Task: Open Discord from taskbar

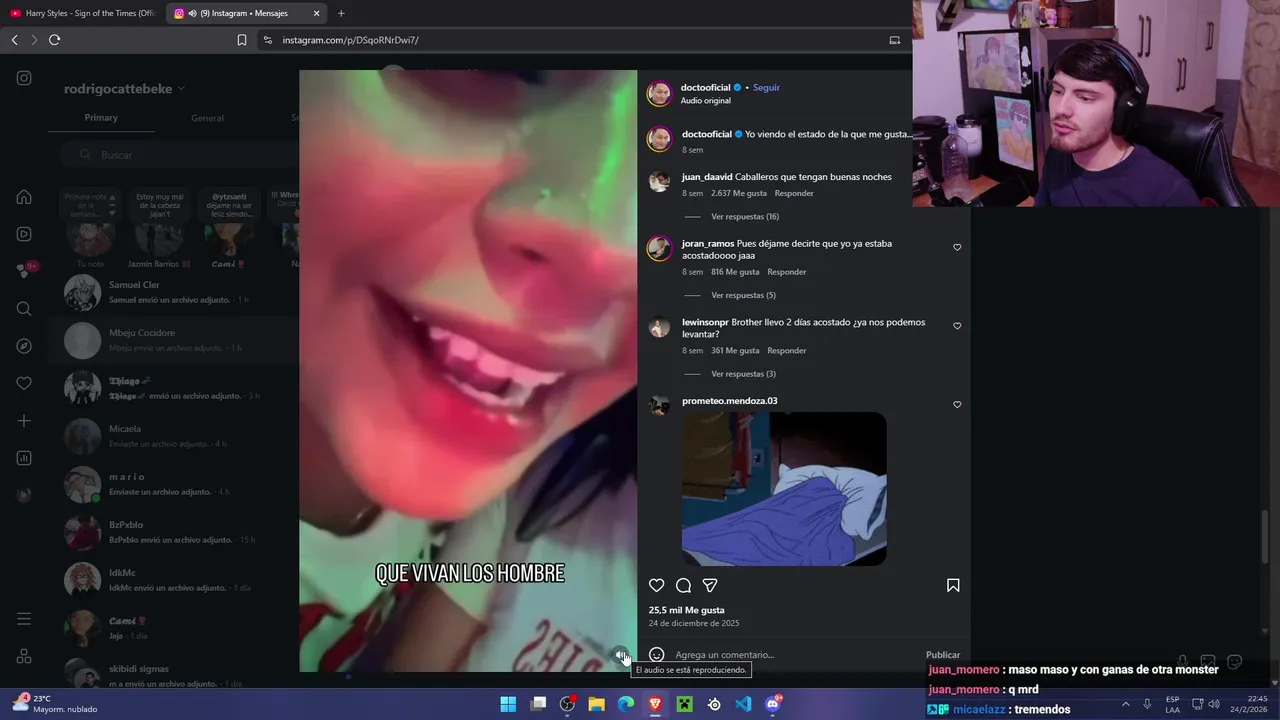Action: pos(772,704)
